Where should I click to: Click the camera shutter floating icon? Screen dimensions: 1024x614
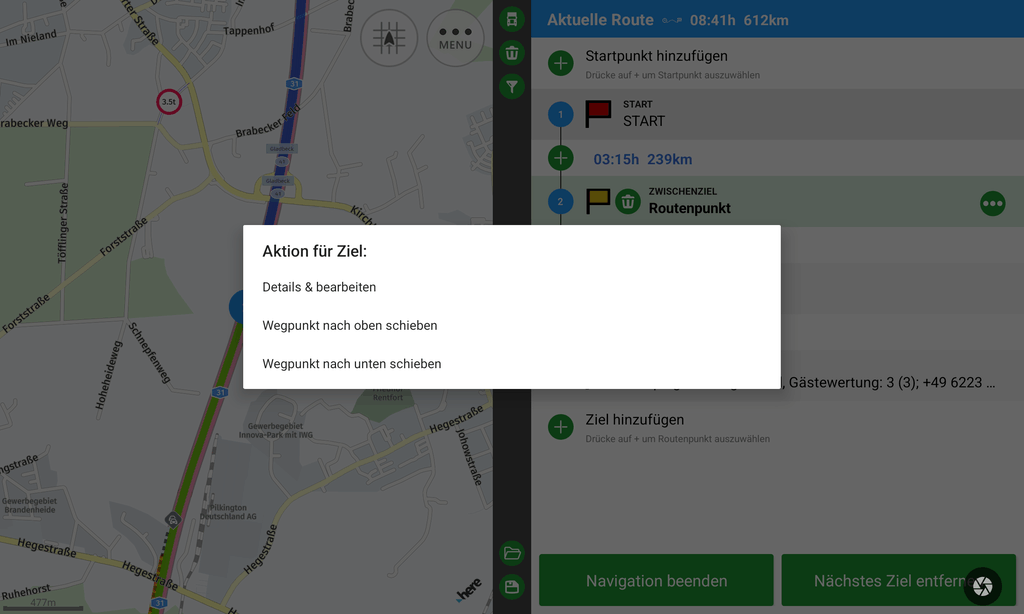tap(983, 586)
